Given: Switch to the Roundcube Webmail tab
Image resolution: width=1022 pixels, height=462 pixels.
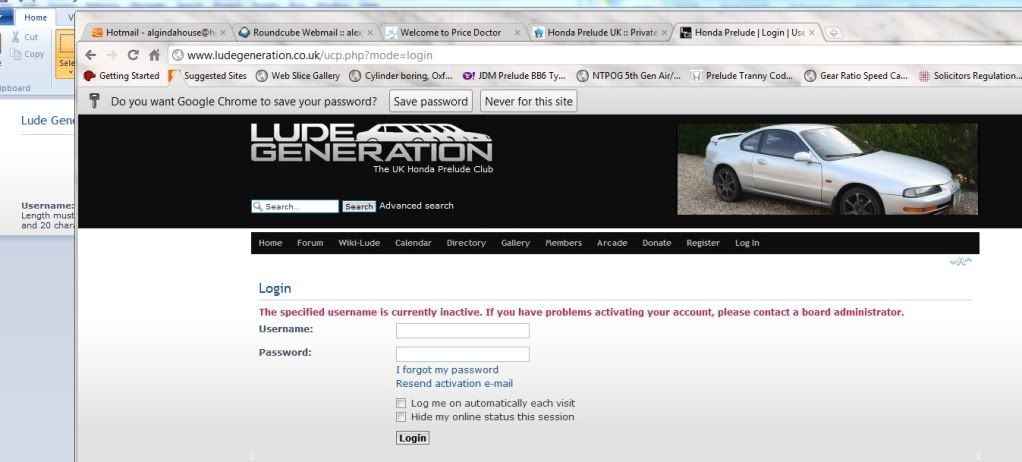Looking at the screenshot, I should tap(306, 32).
